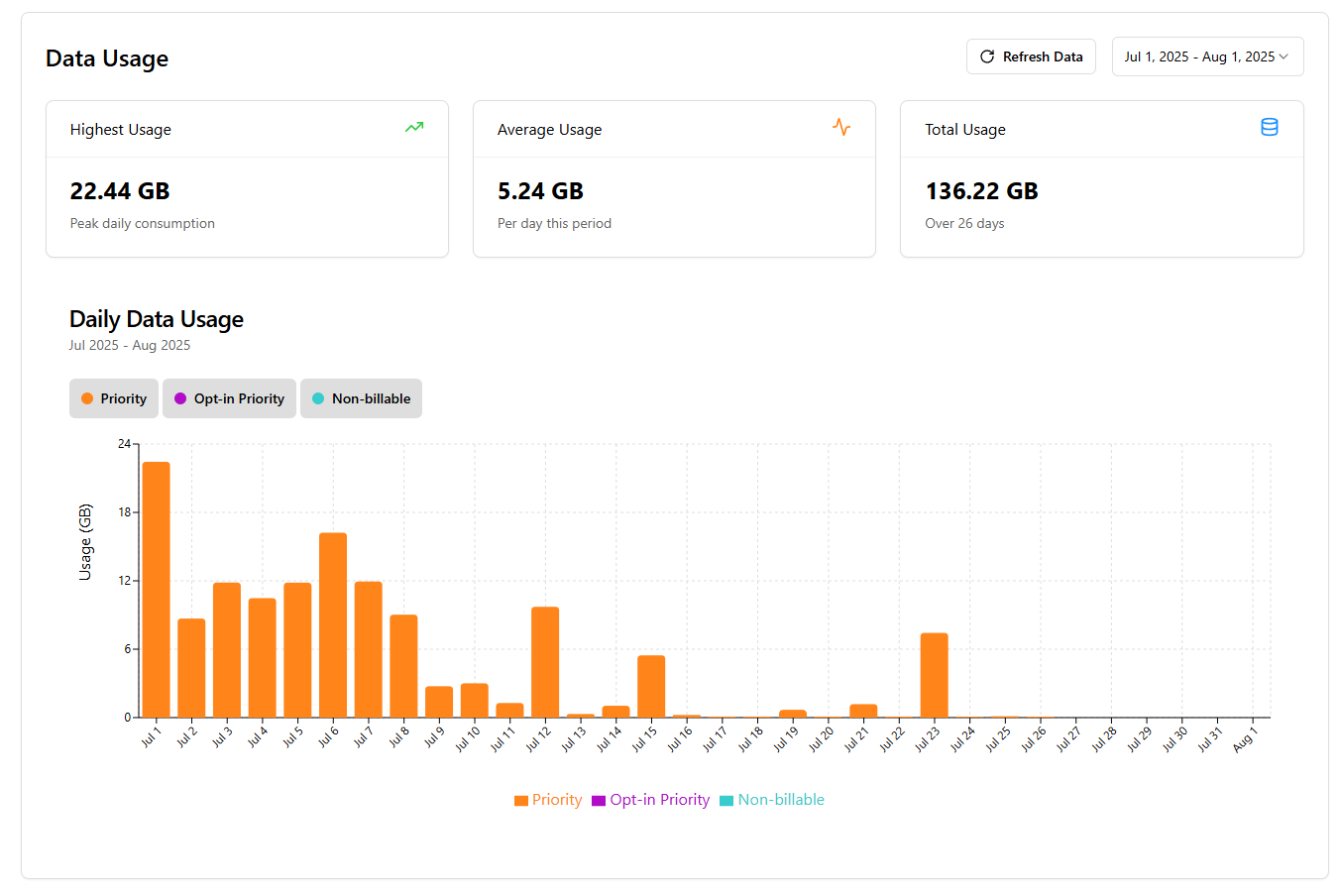Click the purple Opt-in Priority legend square
This screenshot has width=1339, height=896.
click(599, 801)
